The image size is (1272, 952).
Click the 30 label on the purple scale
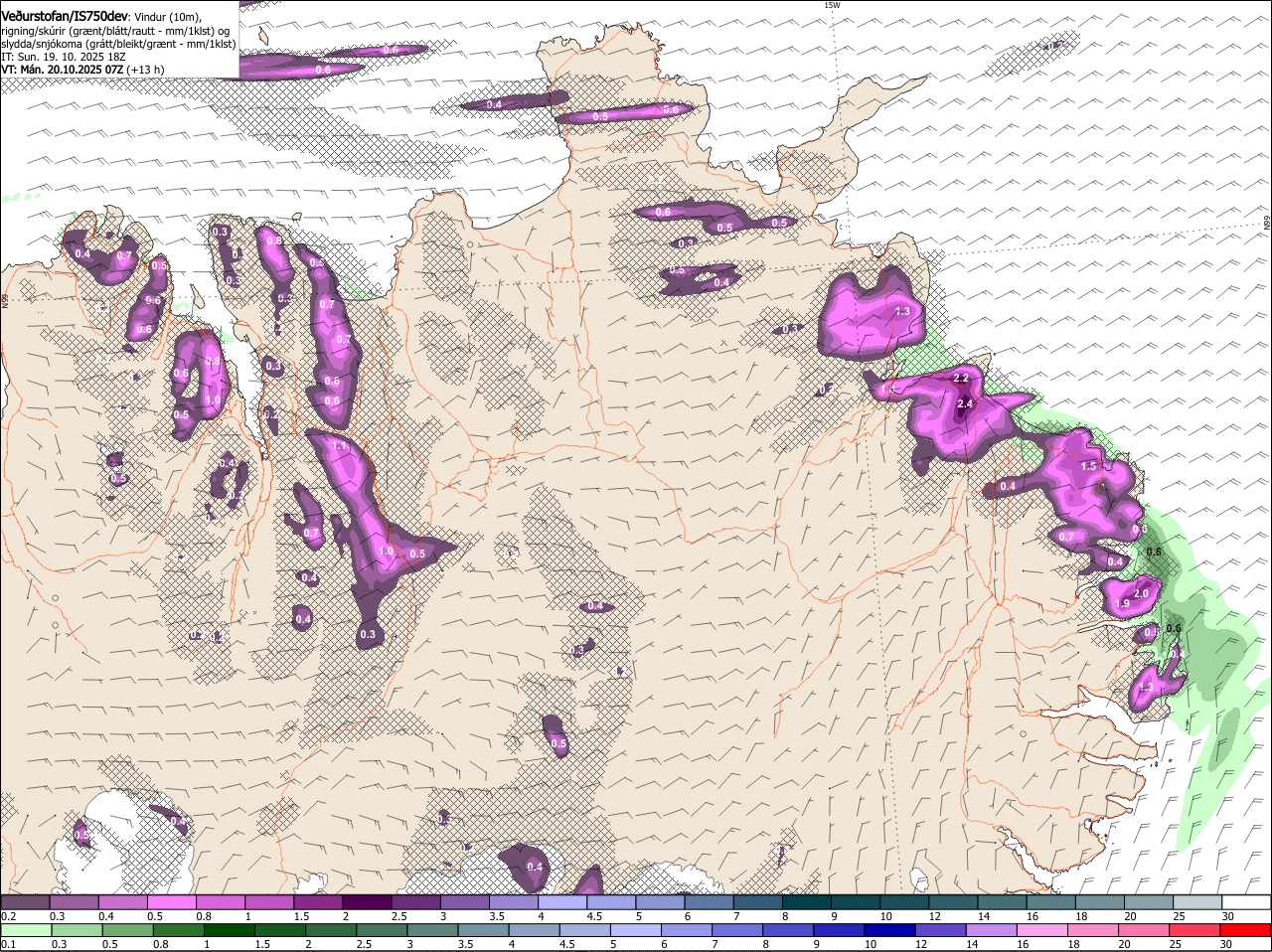coord(1228,916)
